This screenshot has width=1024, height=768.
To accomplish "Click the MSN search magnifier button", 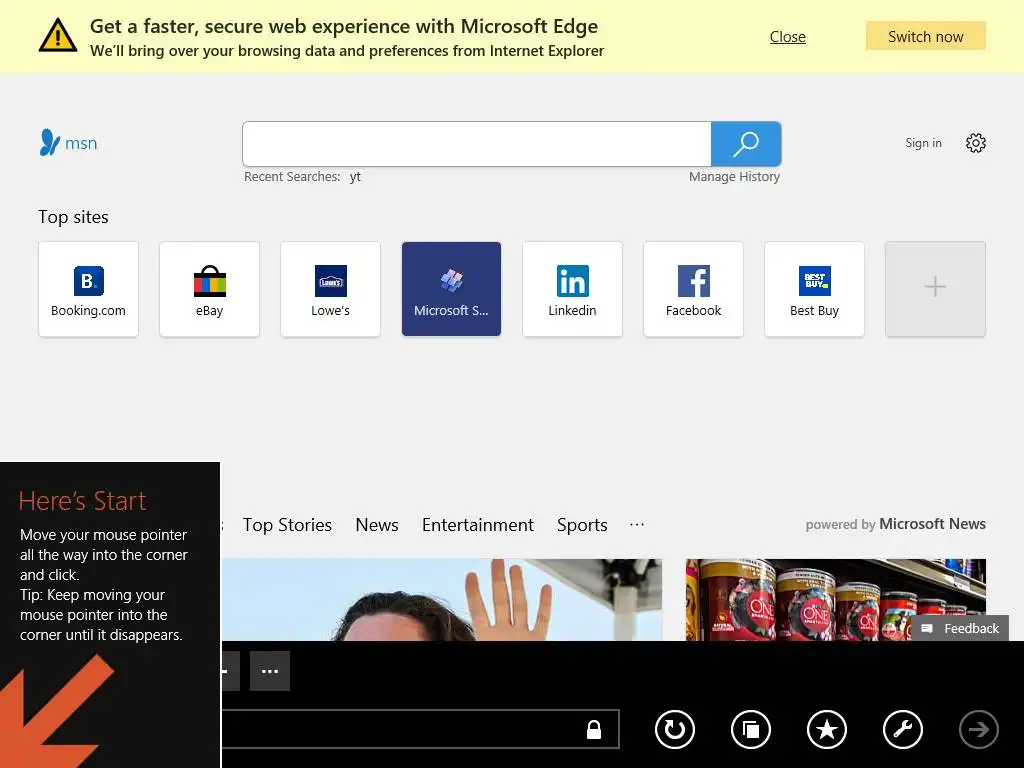I will (746, 144).
